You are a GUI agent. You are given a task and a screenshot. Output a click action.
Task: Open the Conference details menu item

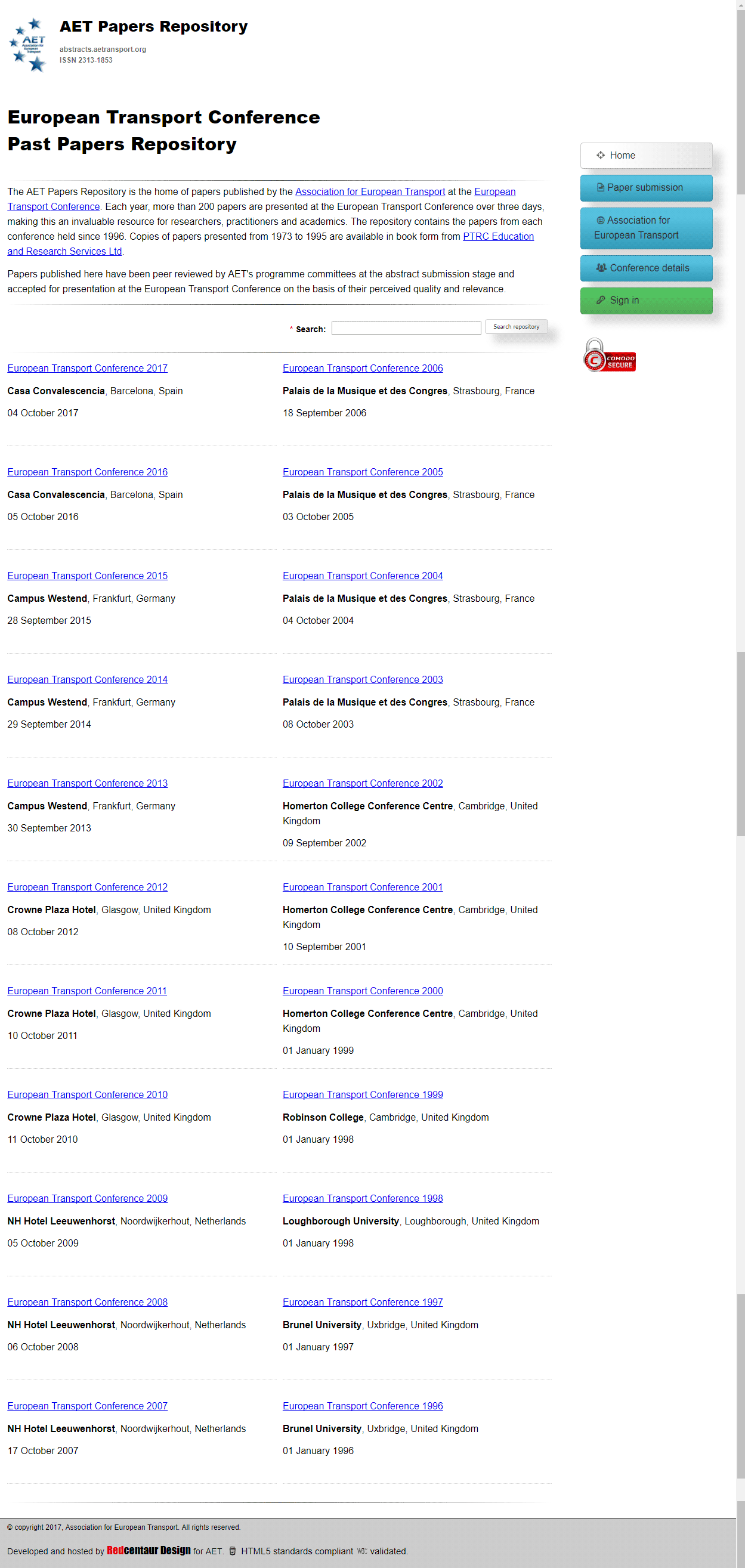(647, 268)
